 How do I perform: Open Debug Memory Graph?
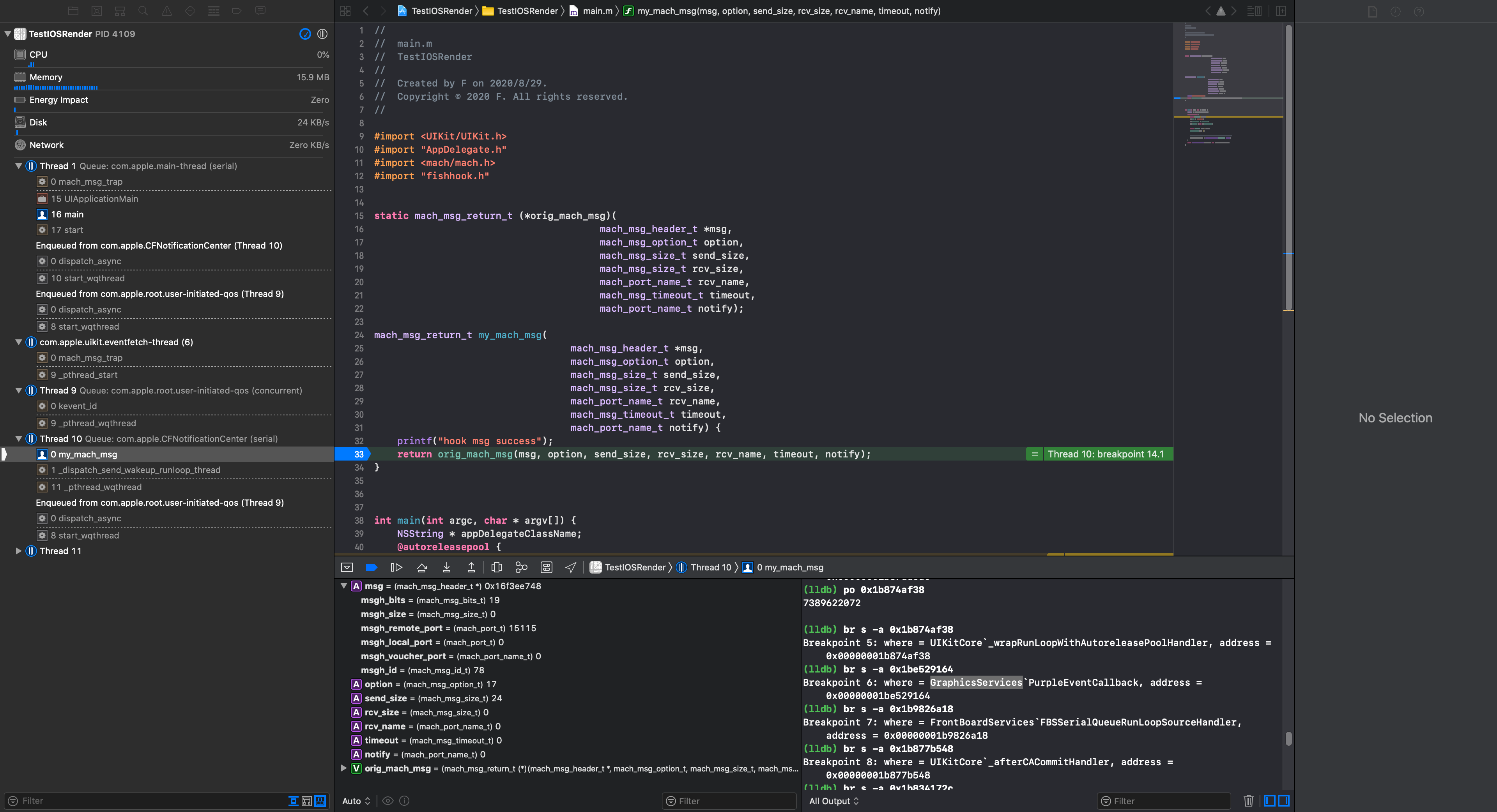coord(521,567)
